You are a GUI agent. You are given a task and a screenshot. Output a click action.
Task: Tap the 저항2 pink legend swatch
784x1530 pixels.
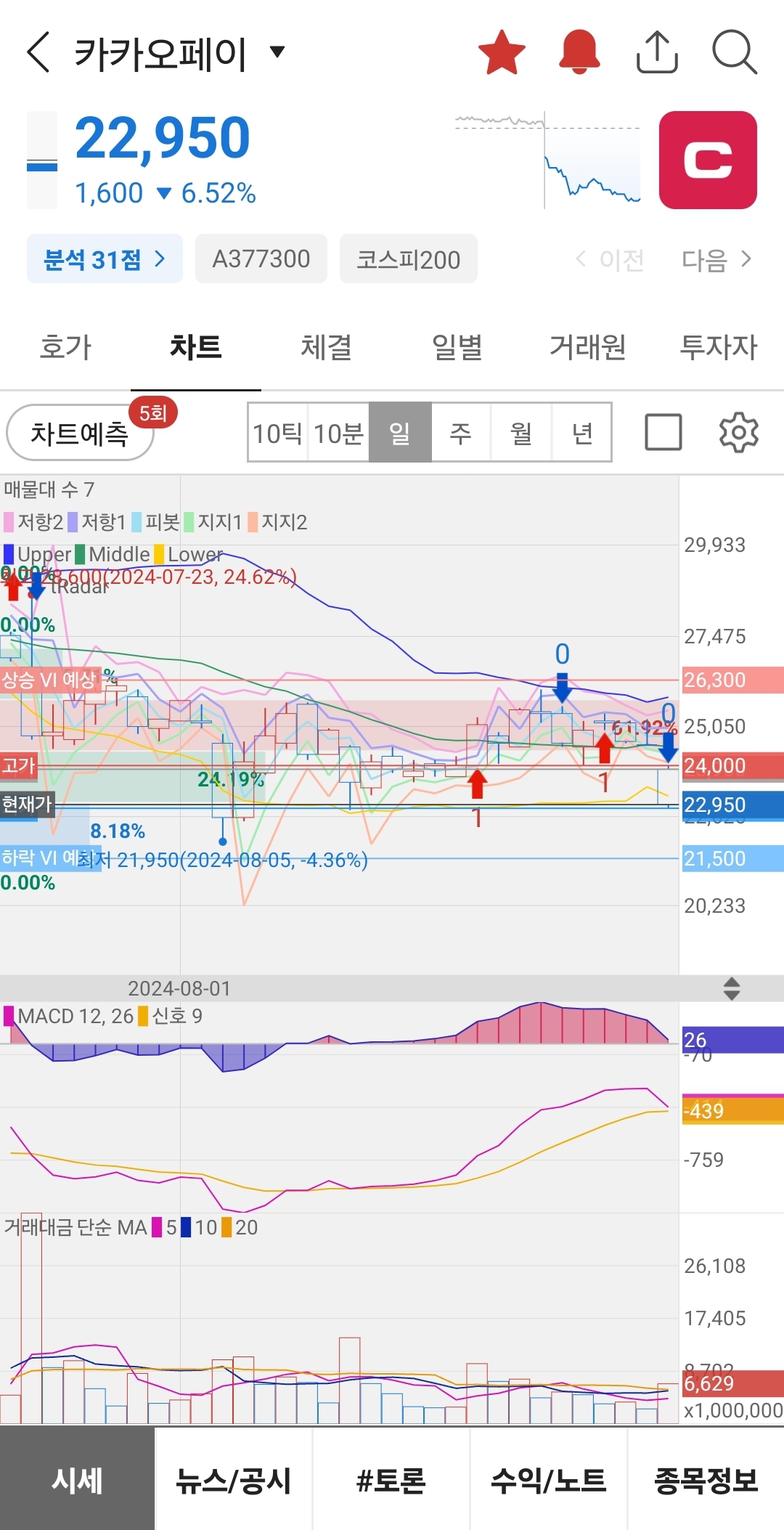point(9,522)
